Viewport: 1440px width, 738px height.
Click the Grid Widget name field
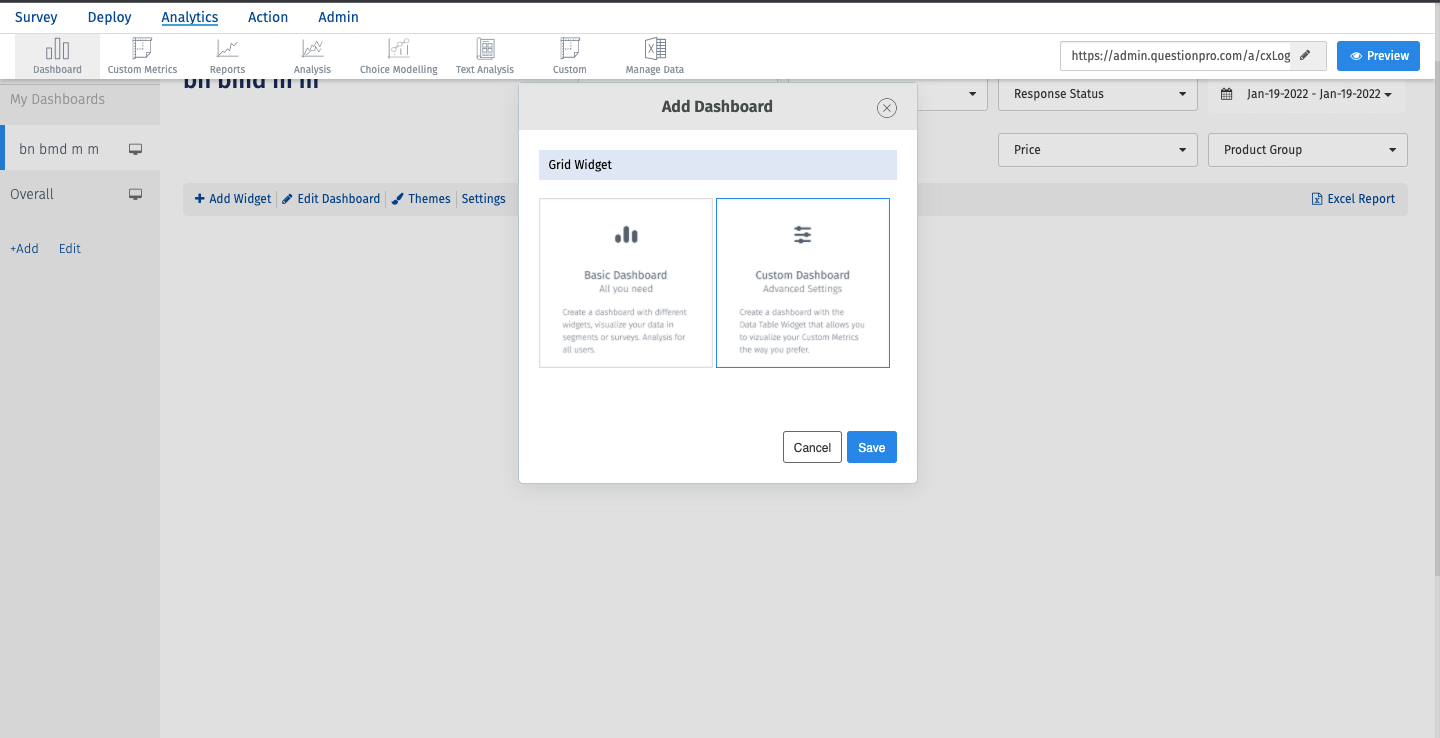point(717,164)
